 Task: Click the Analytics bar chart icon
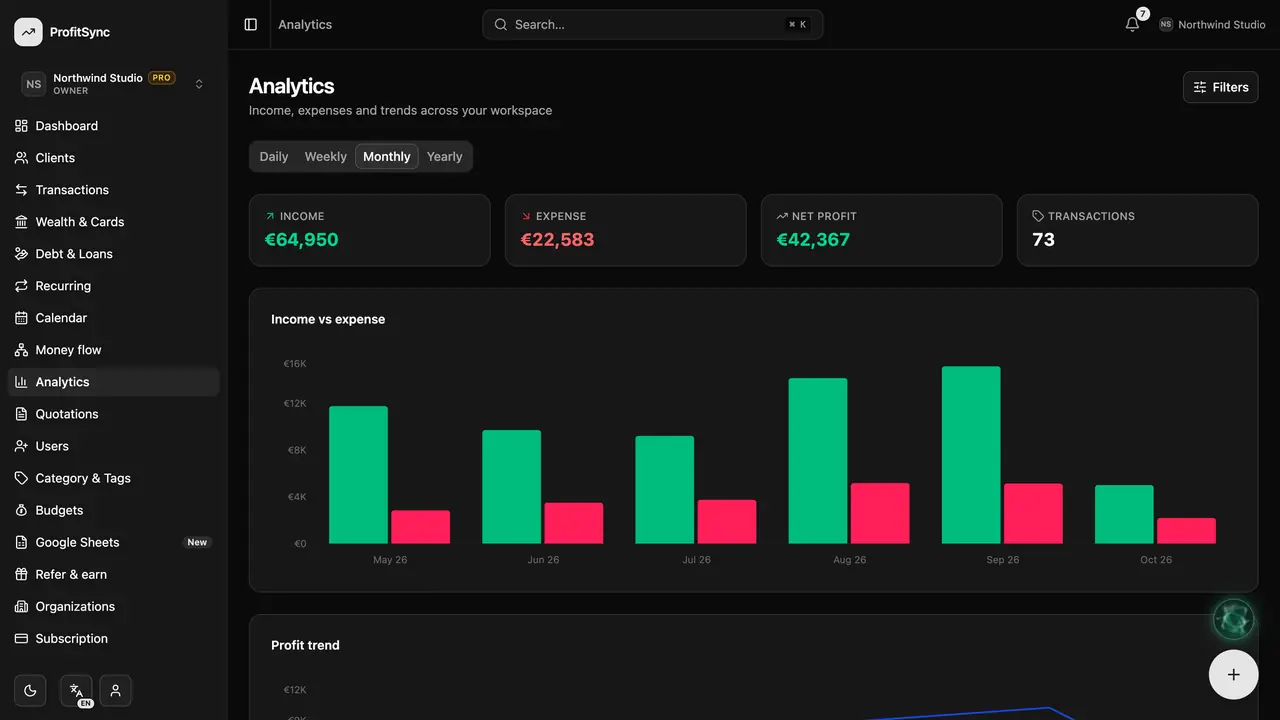(21, 382)
